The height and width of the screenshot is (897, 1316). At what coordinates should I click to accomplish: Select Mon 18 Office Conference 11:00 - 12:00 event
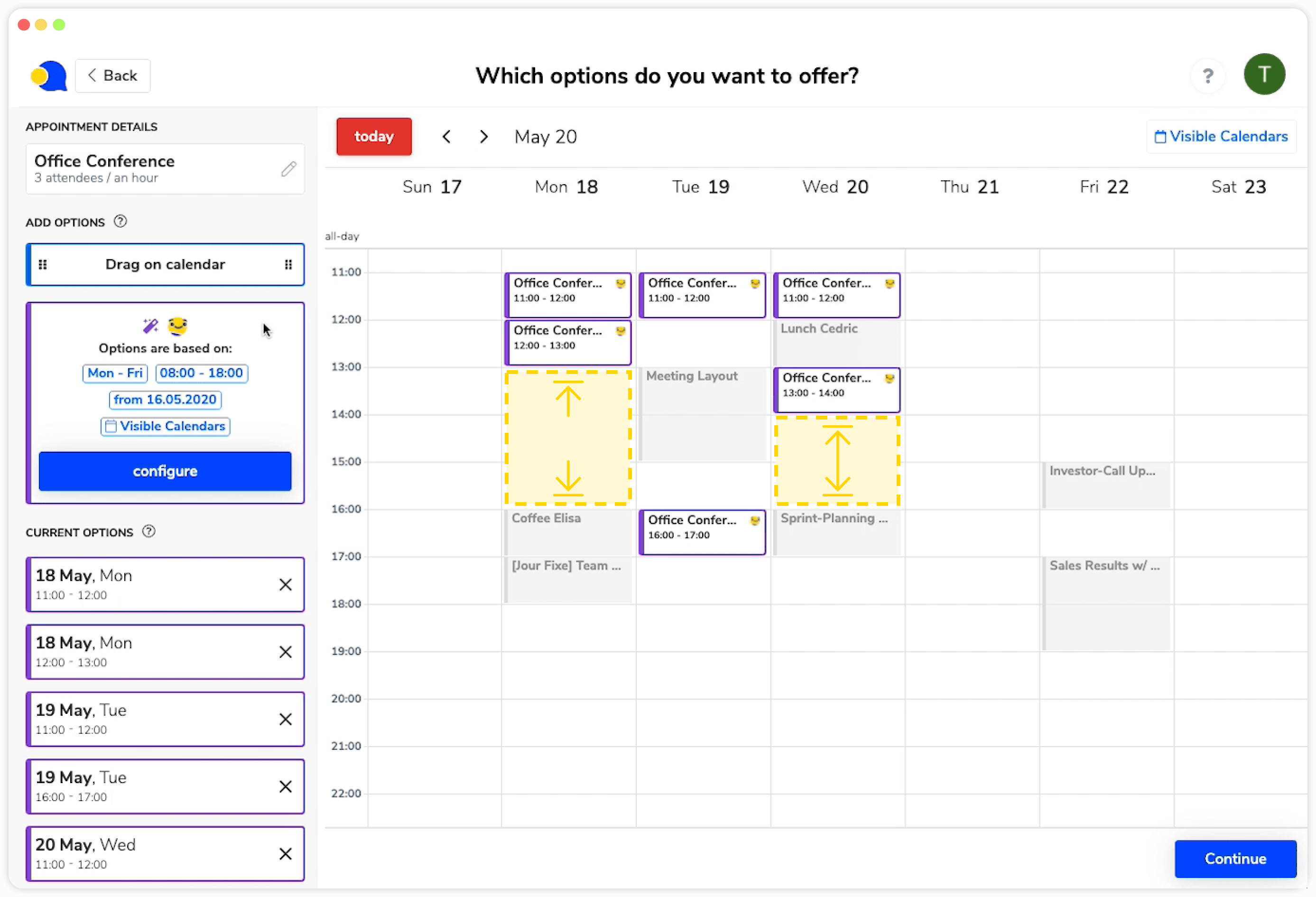567,295
